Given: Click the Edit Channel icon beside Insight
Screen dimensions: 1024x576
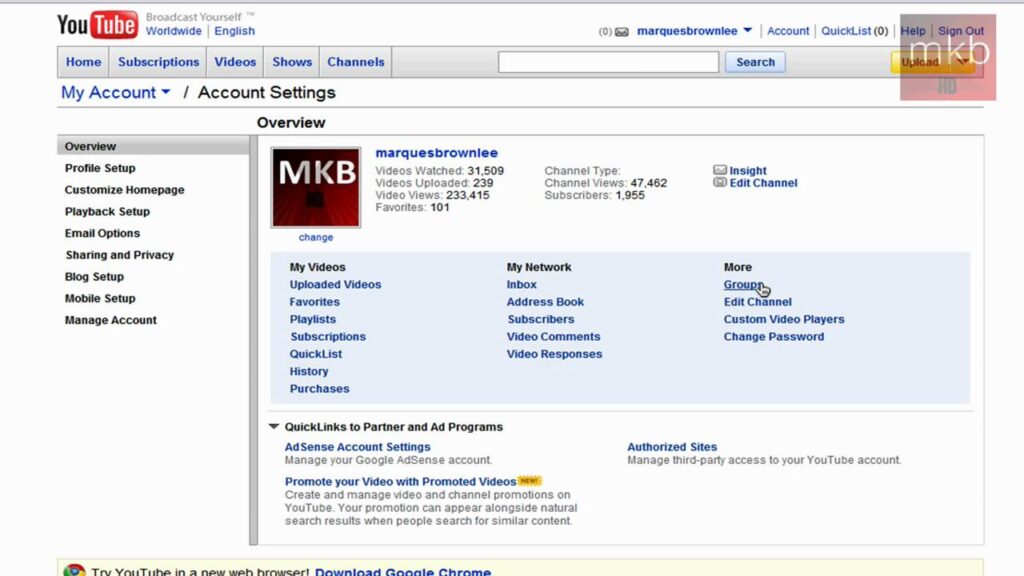Looking at the screenshot, I should (720, 182).
